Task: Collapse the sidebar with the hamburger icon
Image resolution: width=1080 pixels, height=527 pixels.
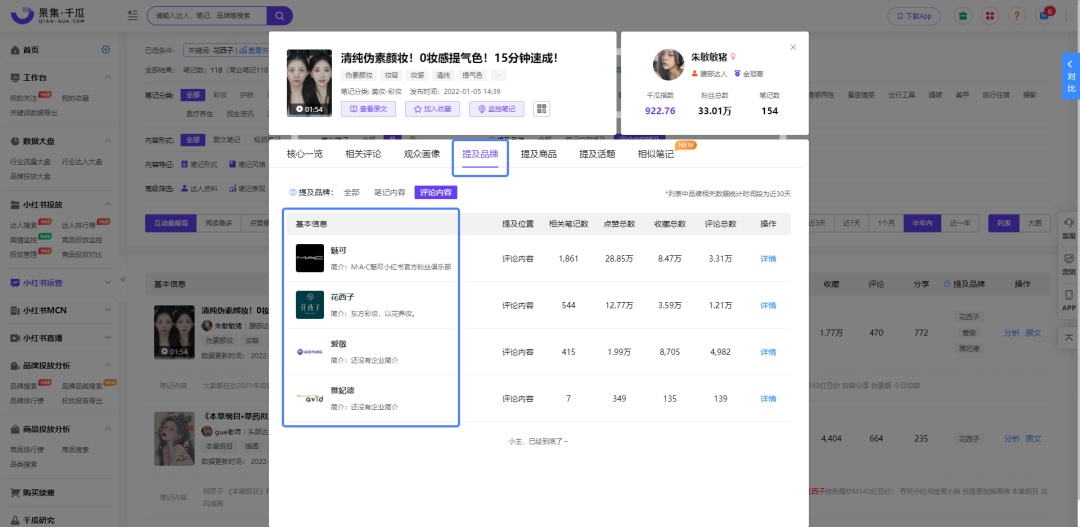Action: pyautogui.click(x=132, y=15)
